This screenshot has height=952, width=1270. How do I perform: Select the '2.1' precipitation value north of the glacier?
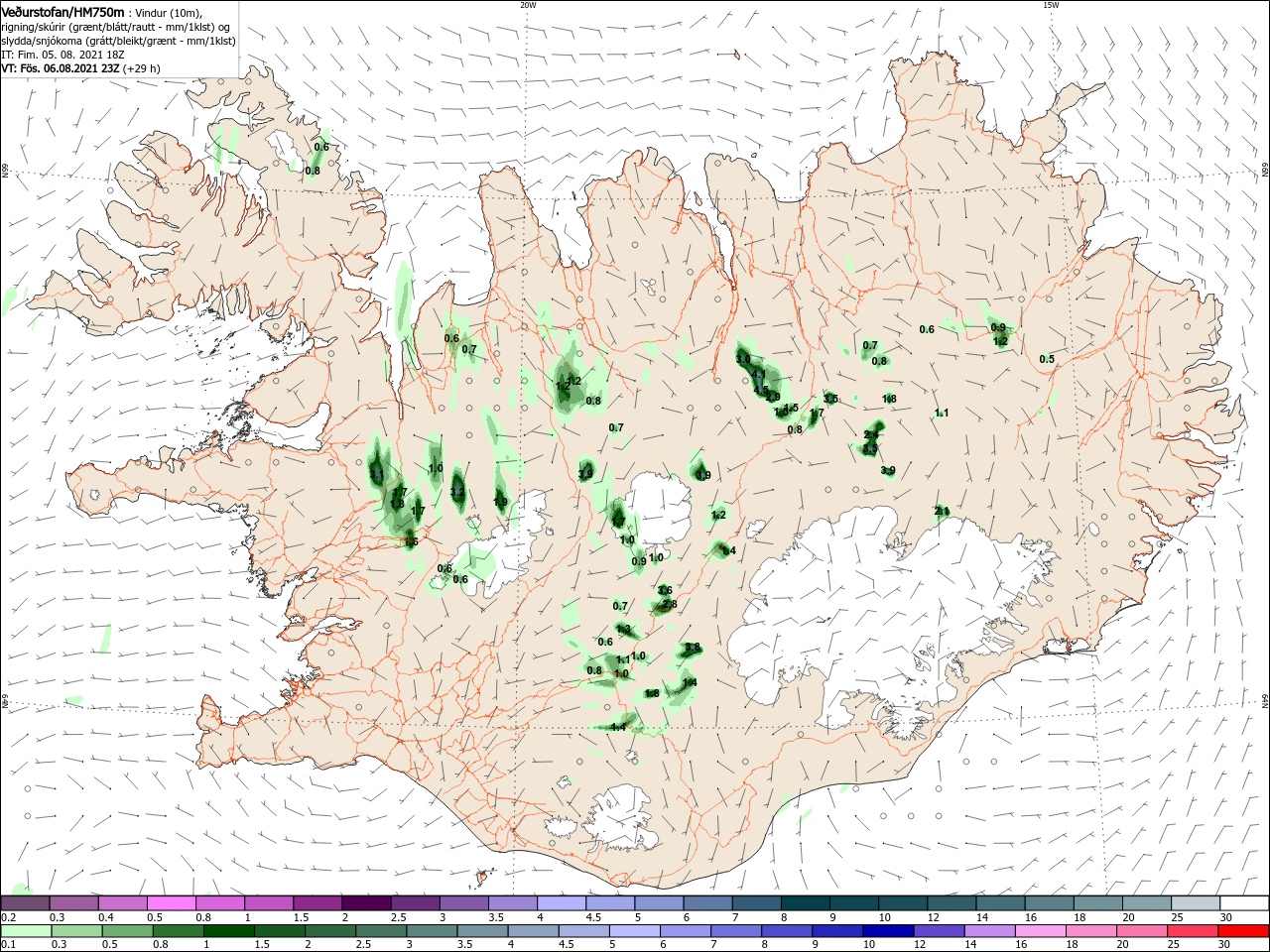click(x=942, y=511)
